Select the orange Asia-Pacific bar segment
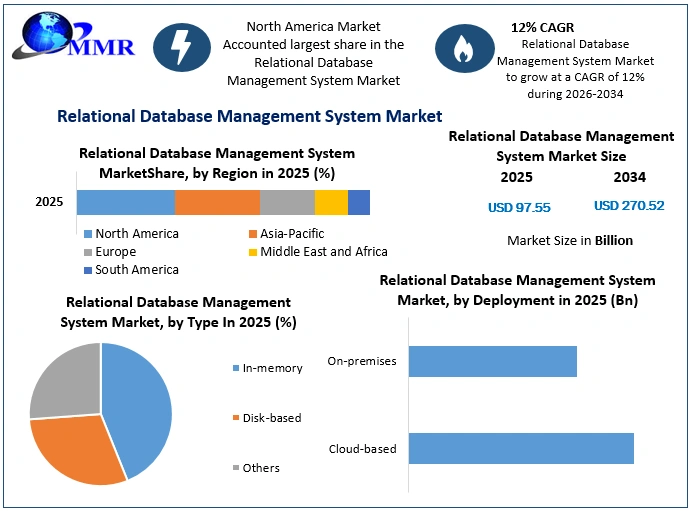Image resolution: width=689 pixels, height=511 pixels. (218, 203)
